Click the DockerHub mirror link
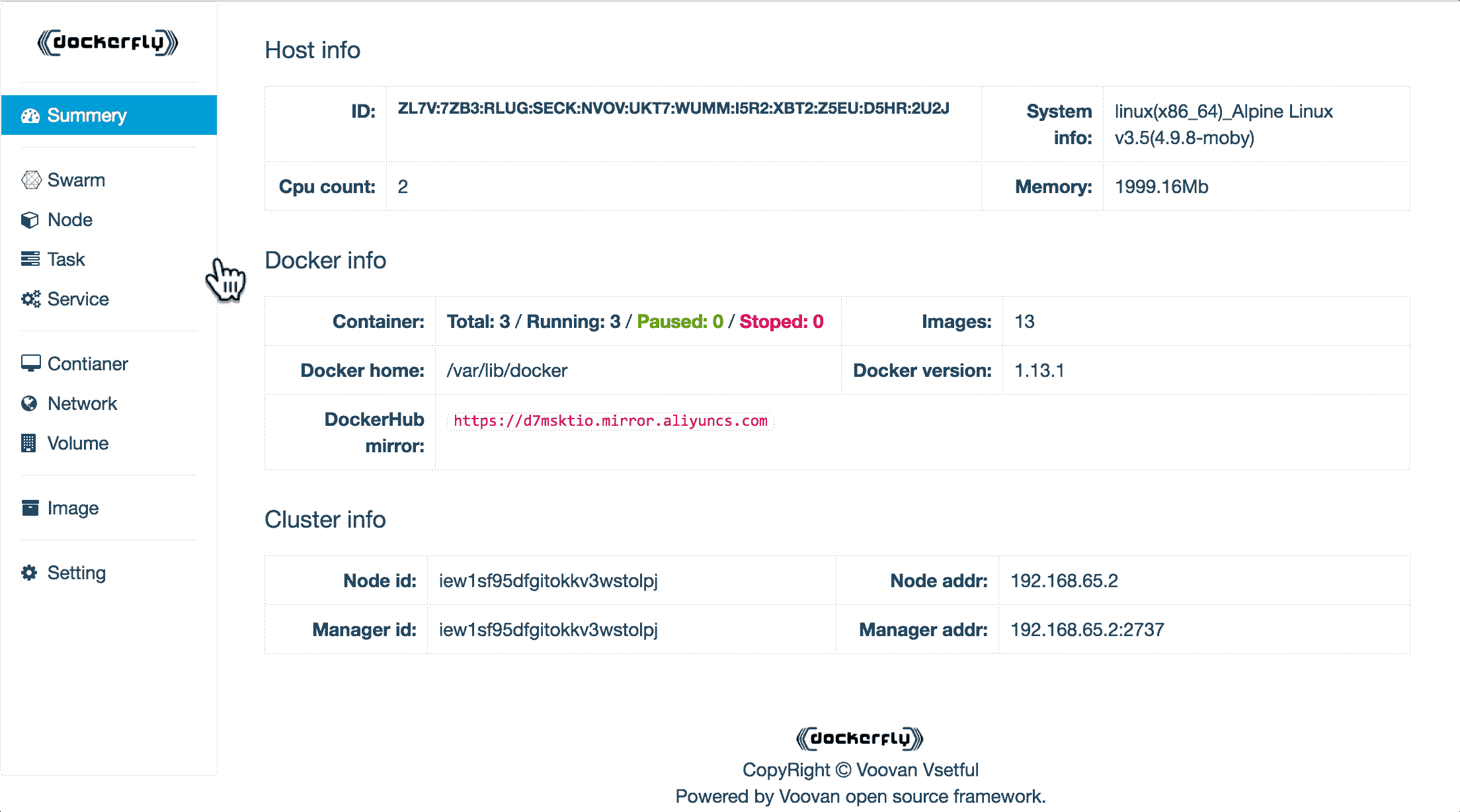 [x=610, y=420]
